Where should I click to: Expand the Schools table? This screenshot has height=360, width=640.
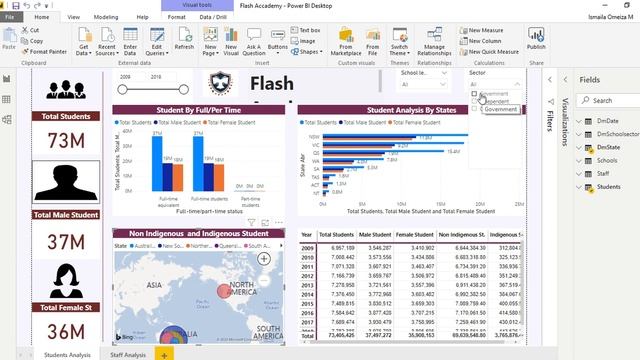579,161
